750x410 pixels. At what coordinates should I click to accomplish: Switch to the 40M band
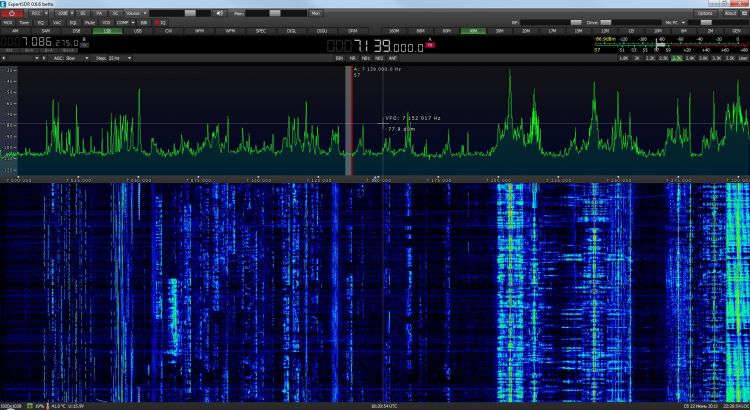click(473, 31)
